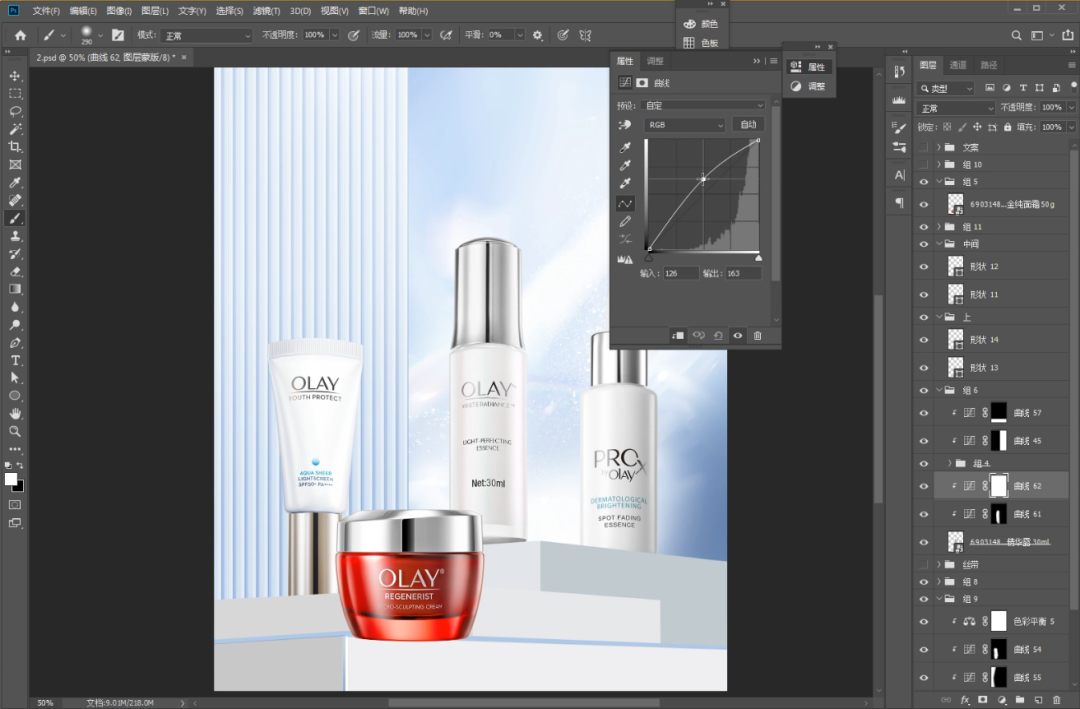
Task: Expand the 文案 layer group
Action: point(938,147)
